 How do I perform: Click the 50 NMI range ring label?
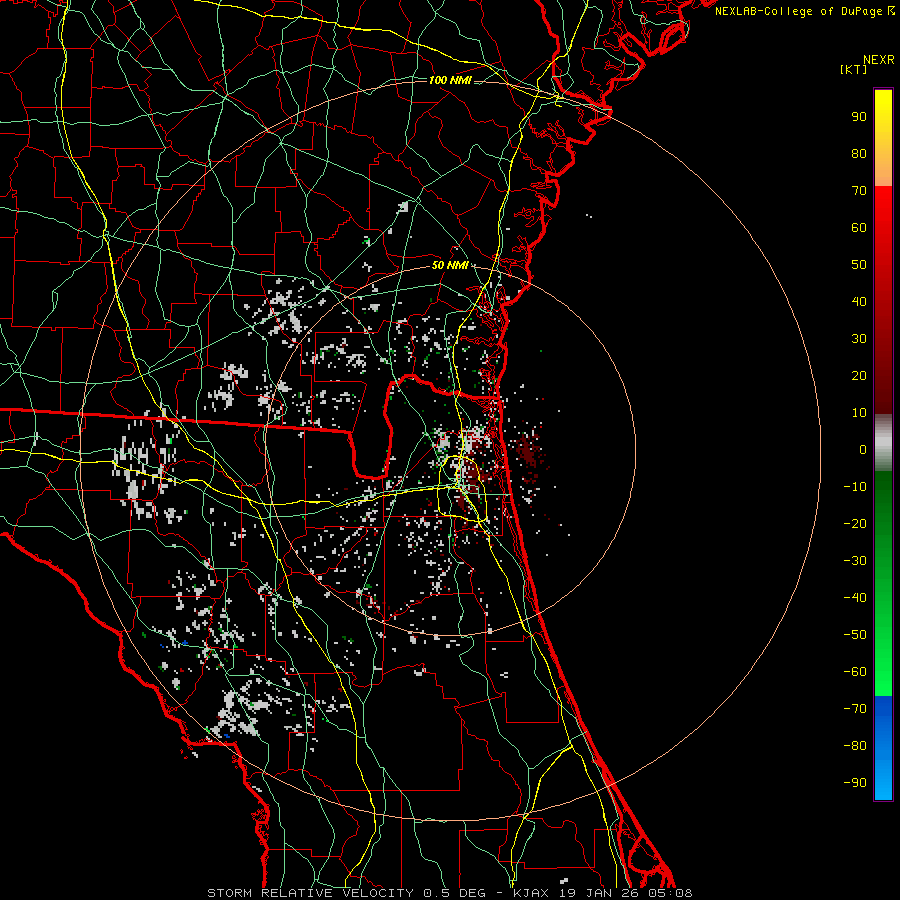point(450,265)
